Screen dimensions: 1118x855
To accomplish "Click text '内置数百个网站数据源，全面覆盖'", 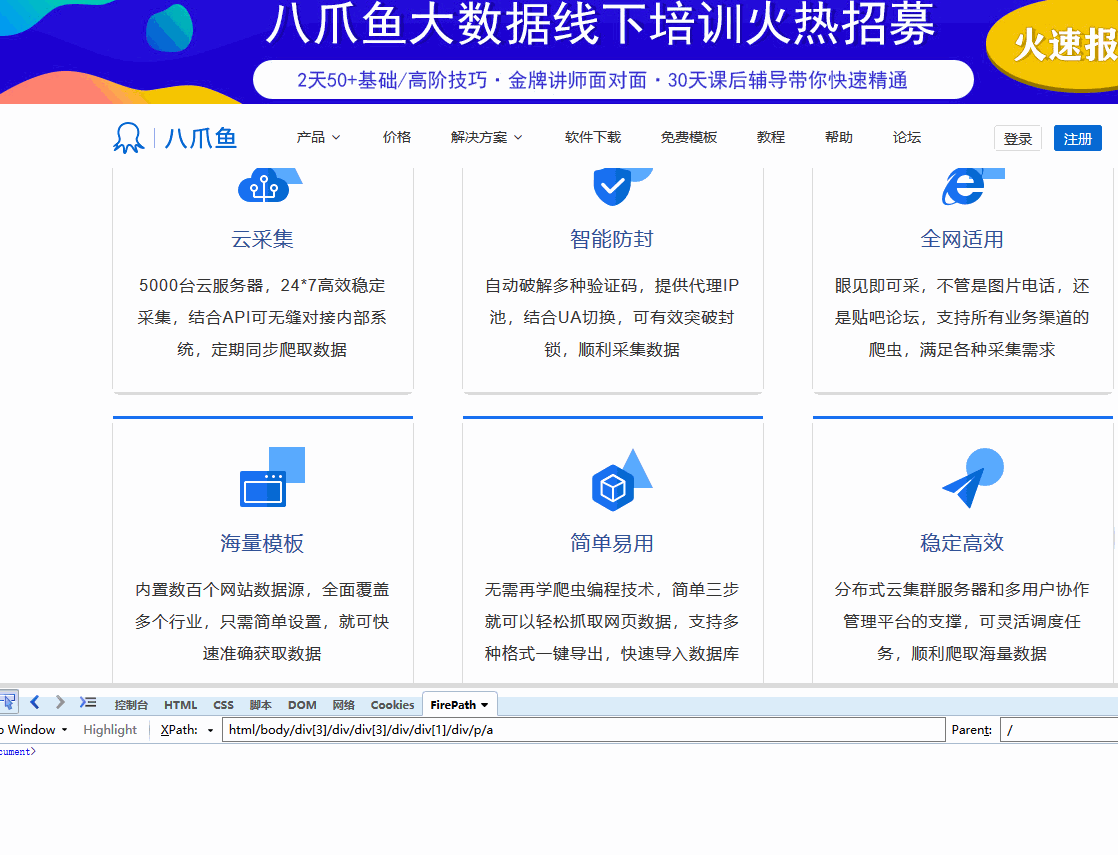I will point(262,590).
